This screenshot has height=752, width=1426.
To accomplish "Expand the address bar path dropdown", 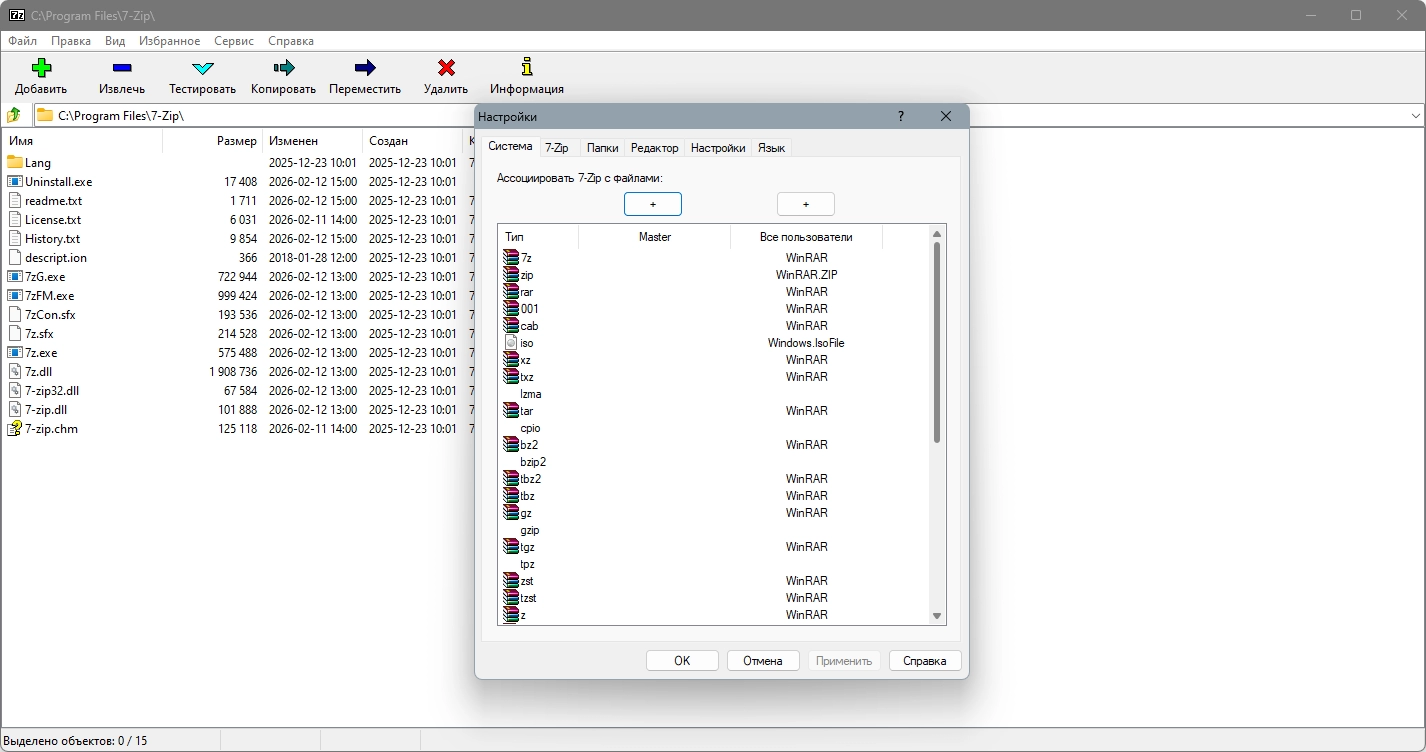I will coord(1415,116).
